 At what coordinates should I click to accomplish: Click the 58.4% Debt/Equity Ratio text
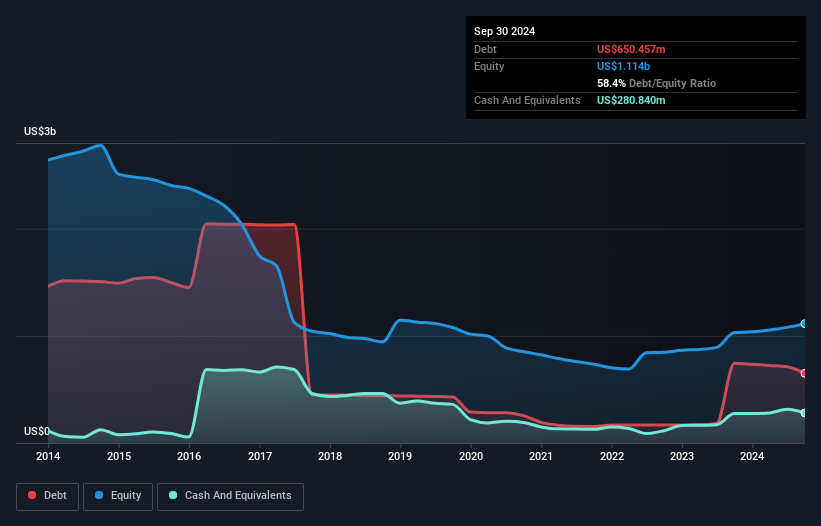click(x=656, y=83)
